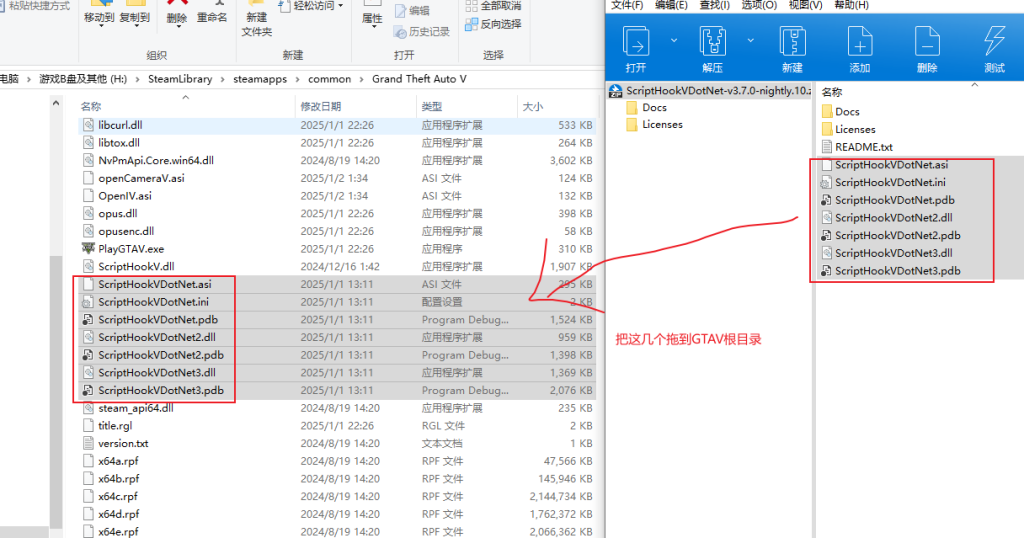Select Licenses folder icon in archive file list
1024x538 pixels.
point(827,129)
